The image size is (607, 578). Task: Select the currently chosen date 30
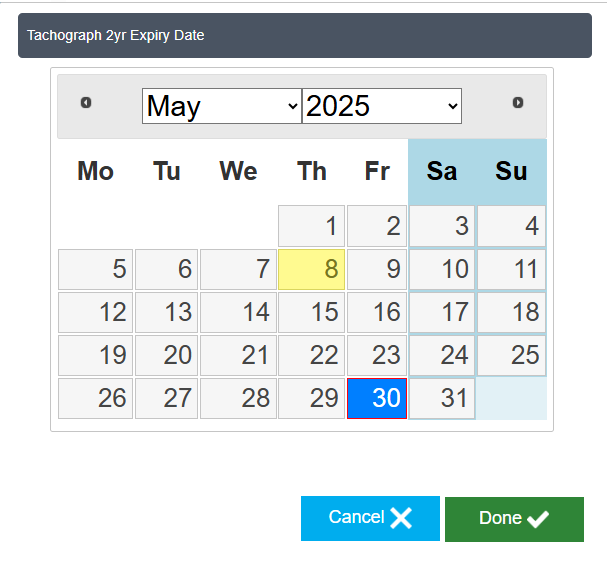tap(377, 398)
